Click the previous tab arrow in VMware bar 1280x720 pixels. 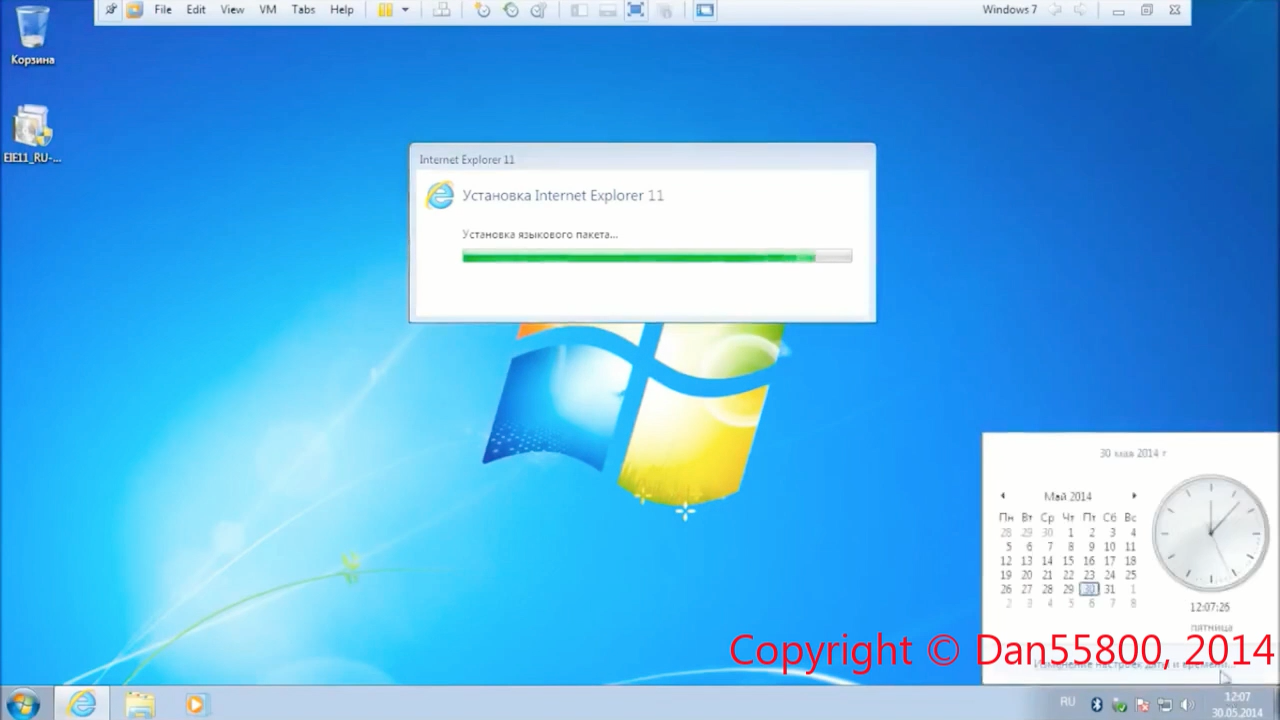click(x=1055, y=10)
